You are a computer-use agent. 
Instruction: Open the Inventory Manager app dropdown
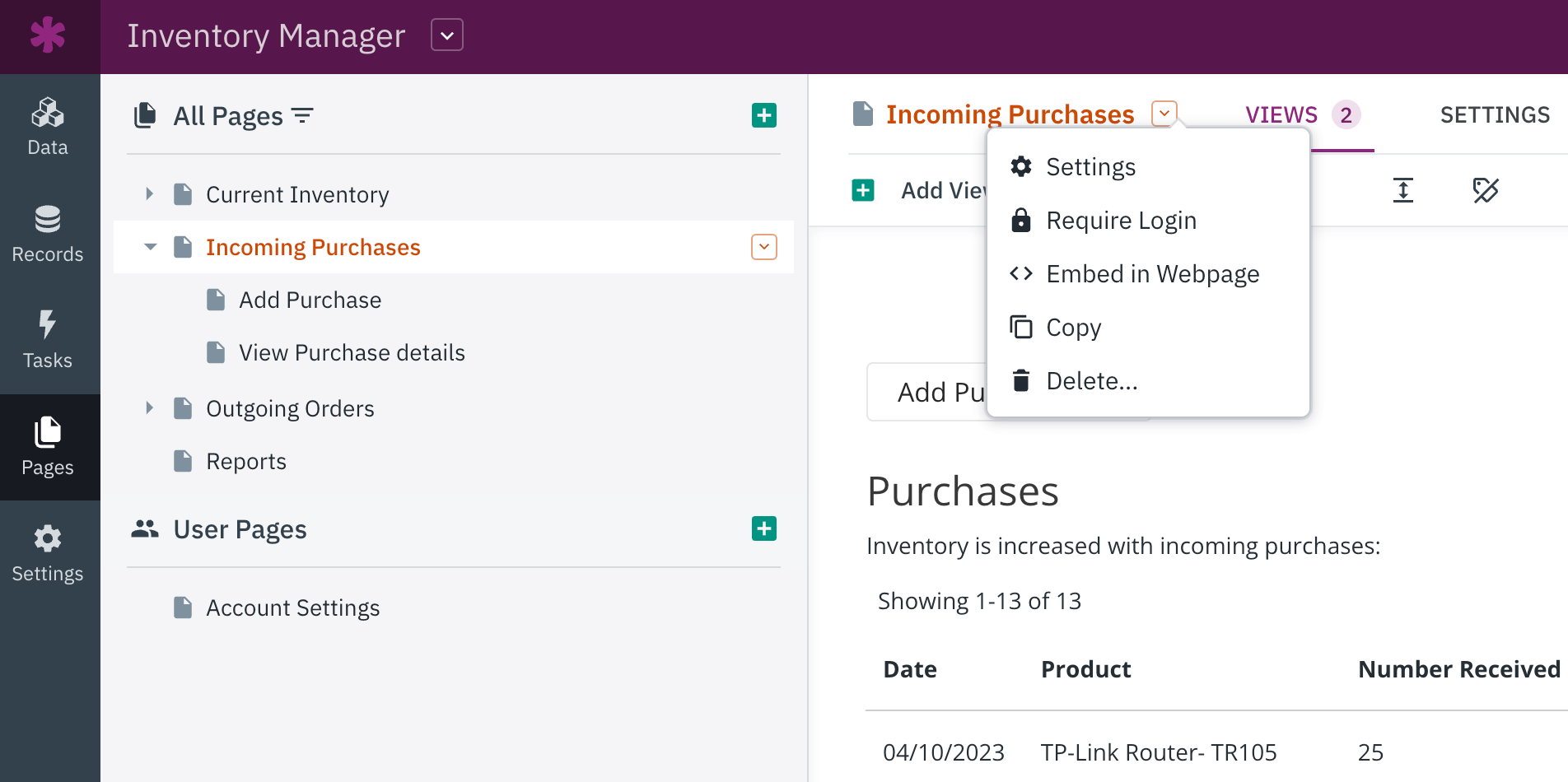[446, 35]
